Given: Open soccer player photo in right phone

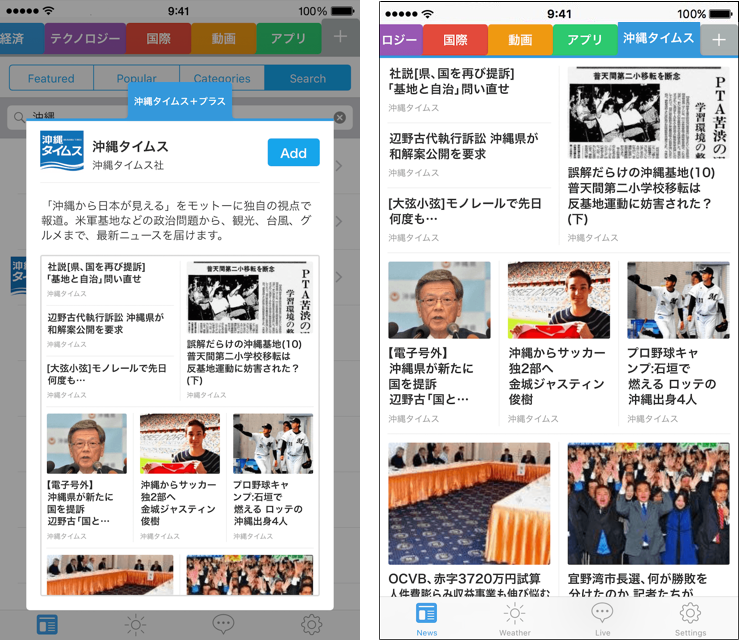Looking at the screenshot, I should (559, 300).
